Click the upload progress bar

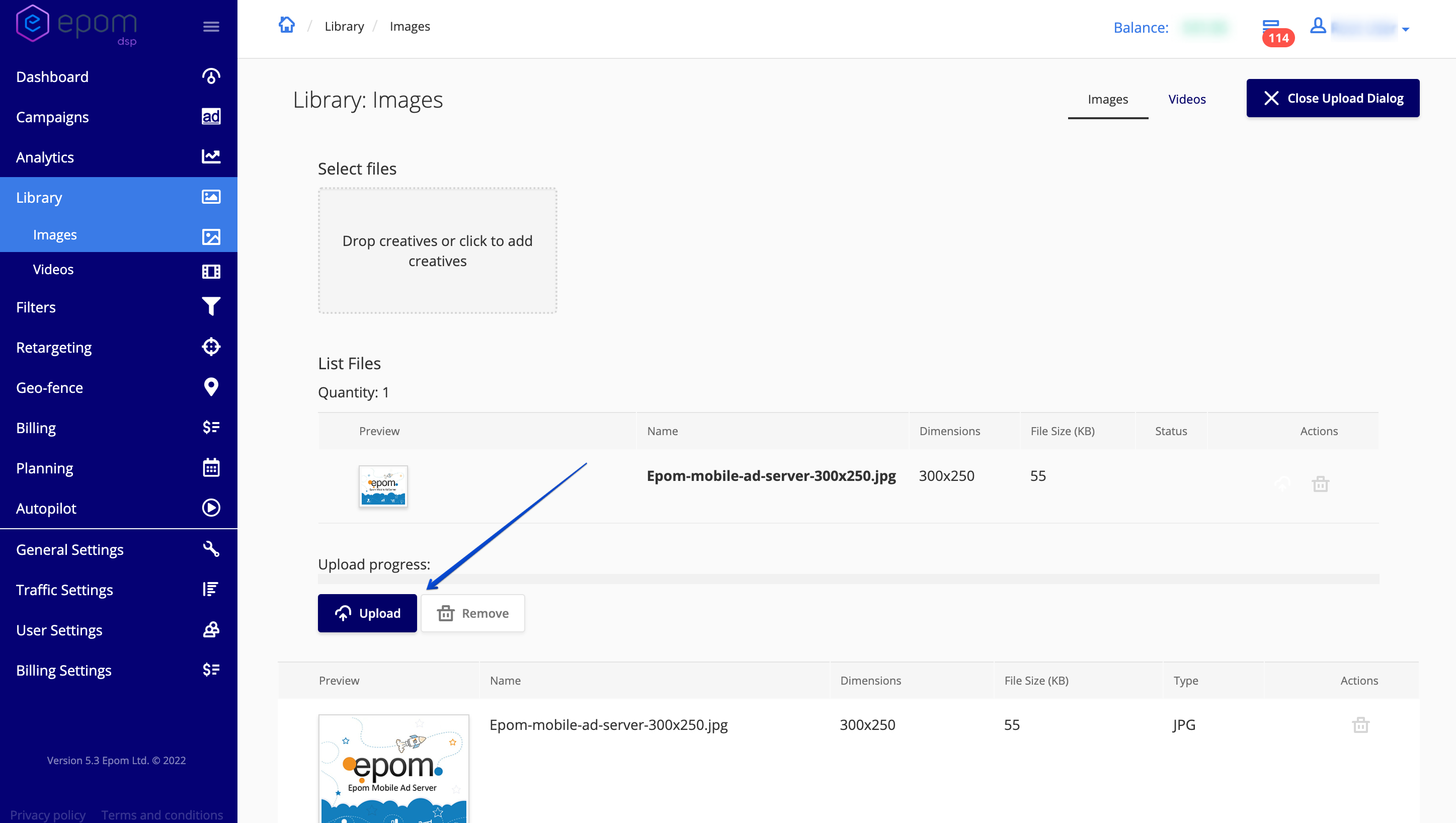pos(848,579)
